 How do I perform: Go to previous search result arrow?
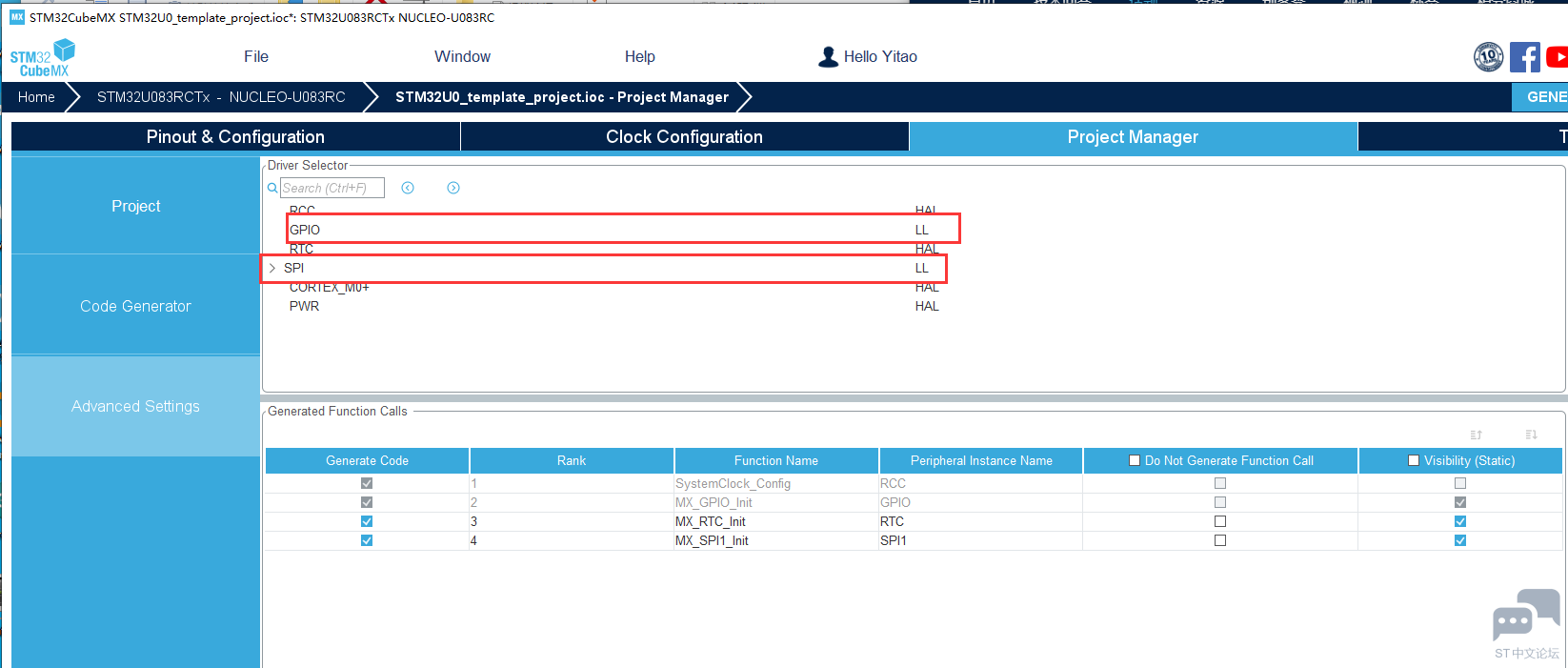408,188
